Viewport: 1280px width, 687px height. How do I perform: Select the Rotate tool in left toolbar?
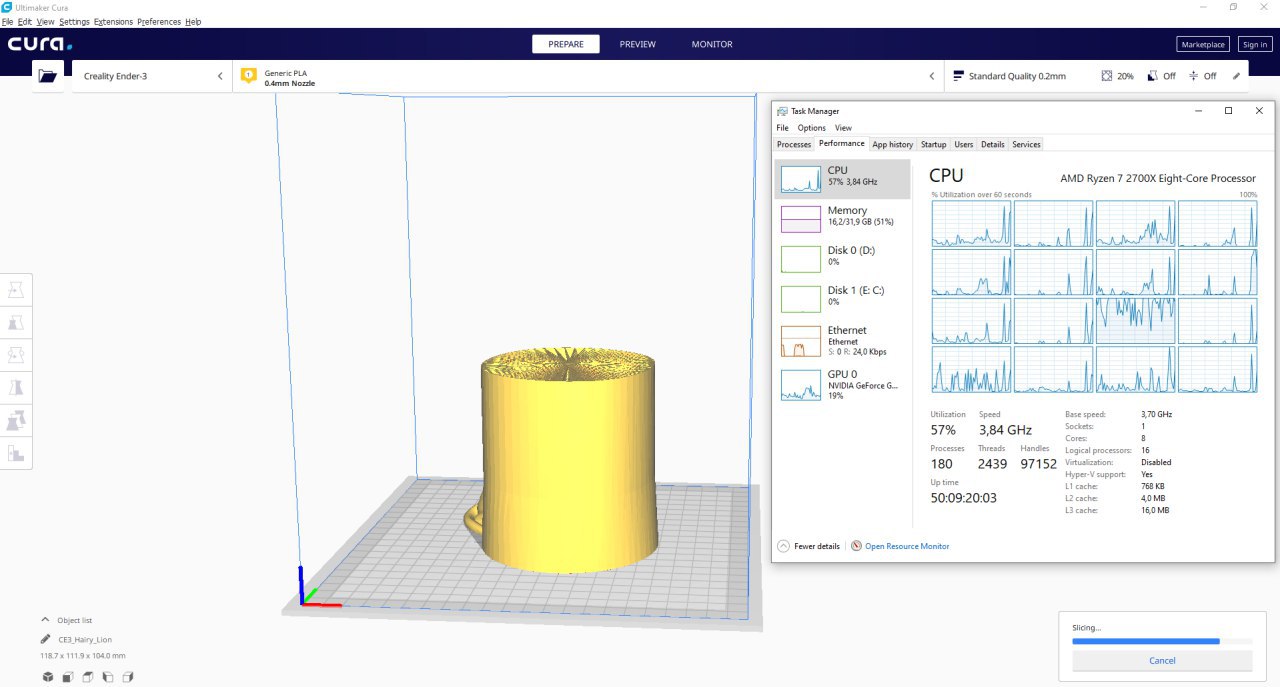click(x=16, y=355)
